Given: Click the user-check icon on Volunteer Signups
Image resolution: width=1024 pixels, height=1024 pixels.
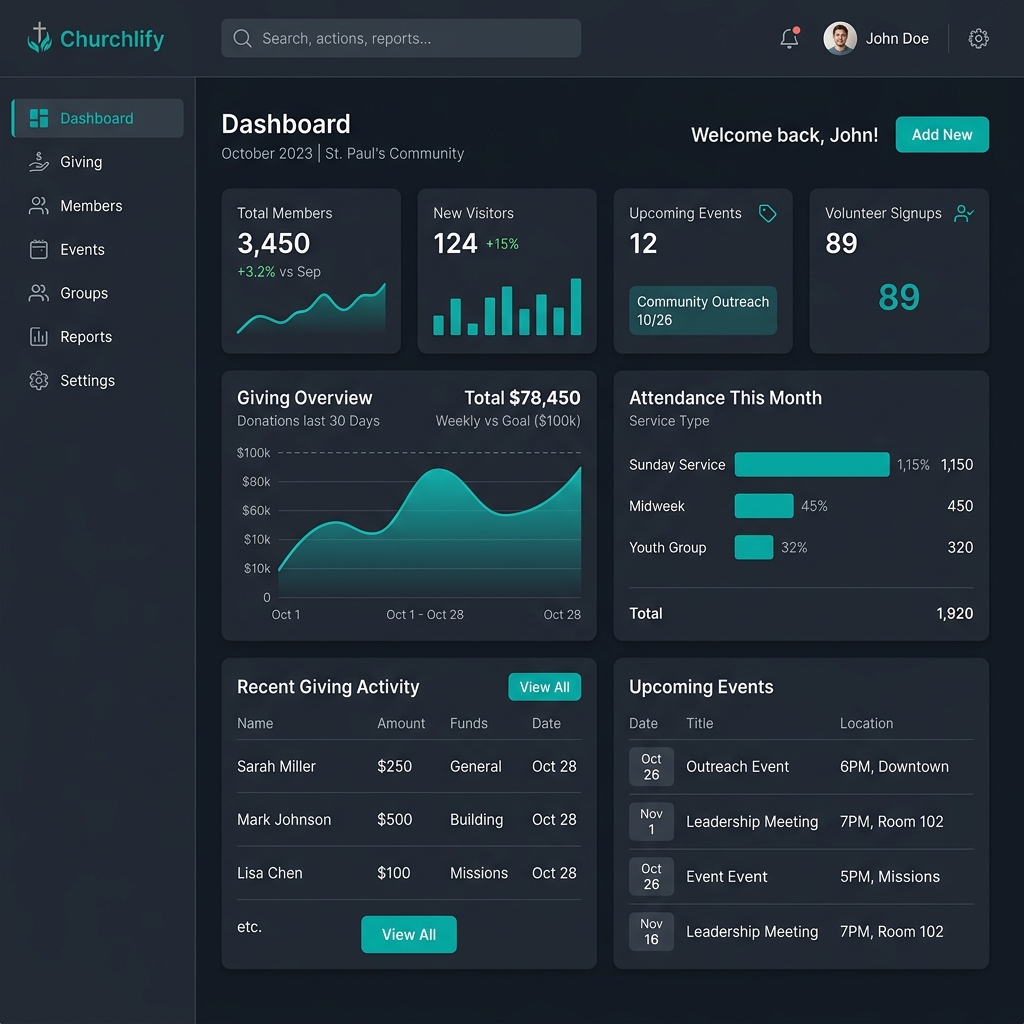Looking at the screenshot, I should coord(964,213).
